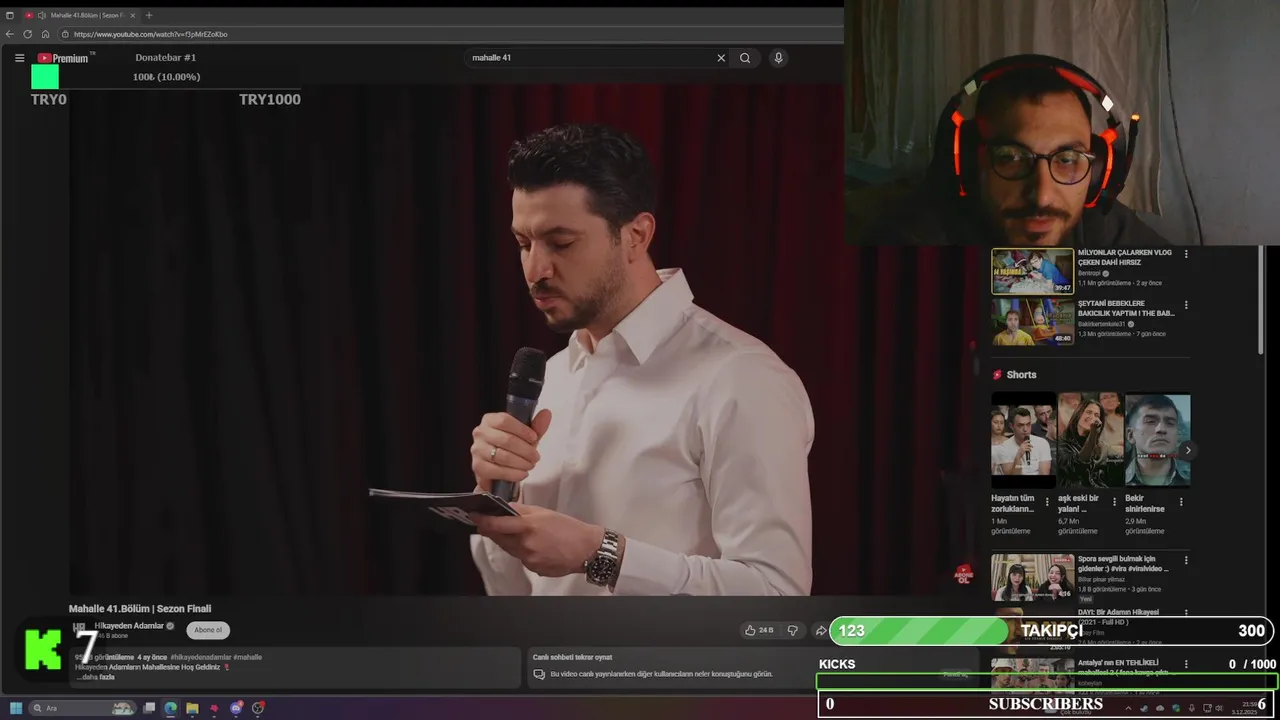Open the "Hayatın tüm zorlukların..." short

tap(1023, 440)
